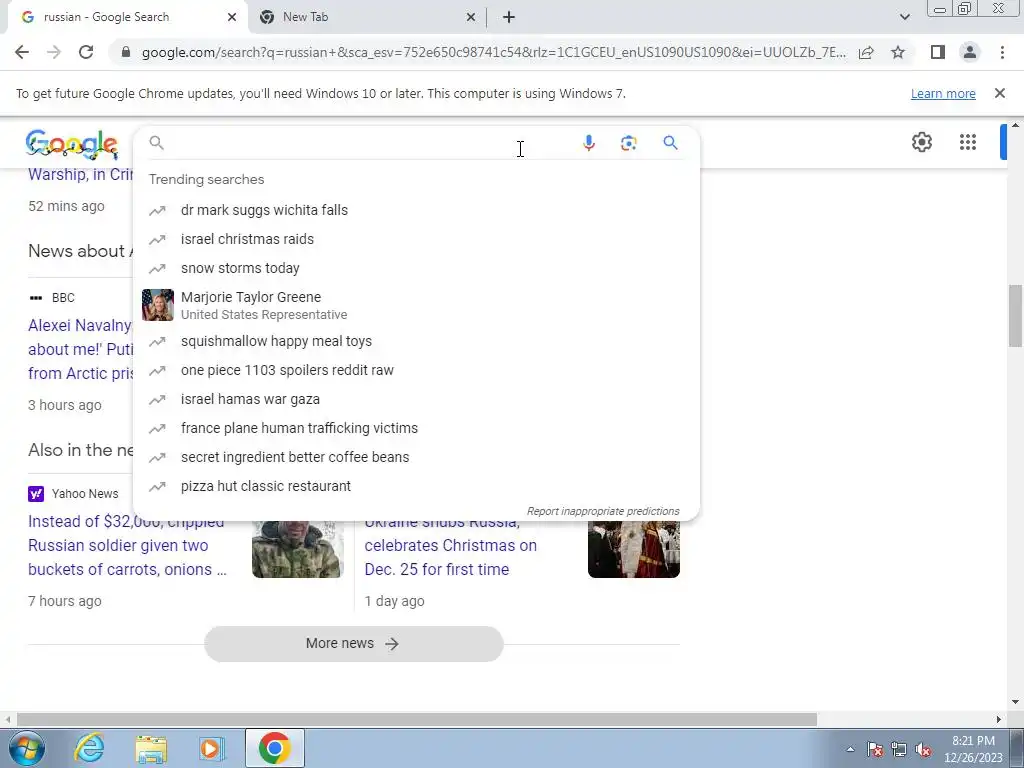Viewport: 1024px width, 768px height.
Task: Click the URL address bar
Action: tap(493, 52)
